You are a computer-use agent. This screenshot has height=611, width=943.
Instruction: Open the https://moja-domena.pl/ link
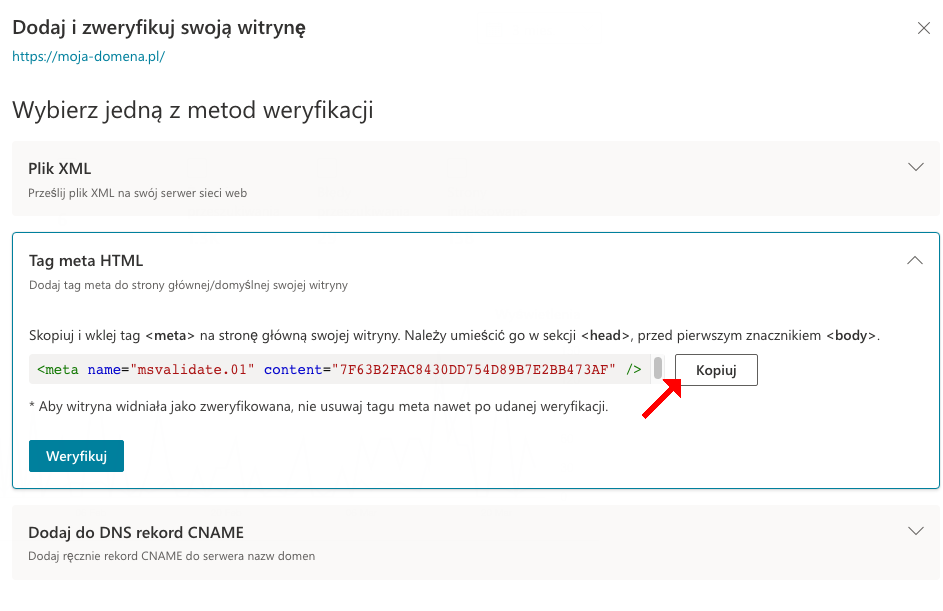(x=88, y=57)
